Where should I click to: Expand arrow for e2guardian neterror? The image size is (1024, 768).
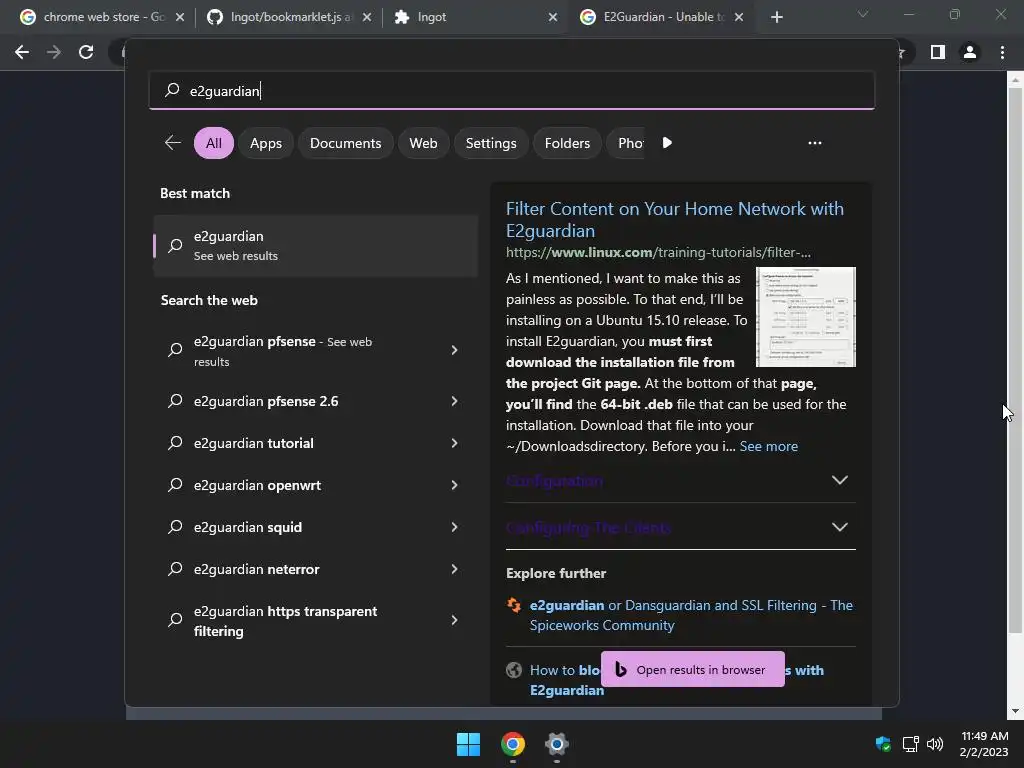[454, 569]
